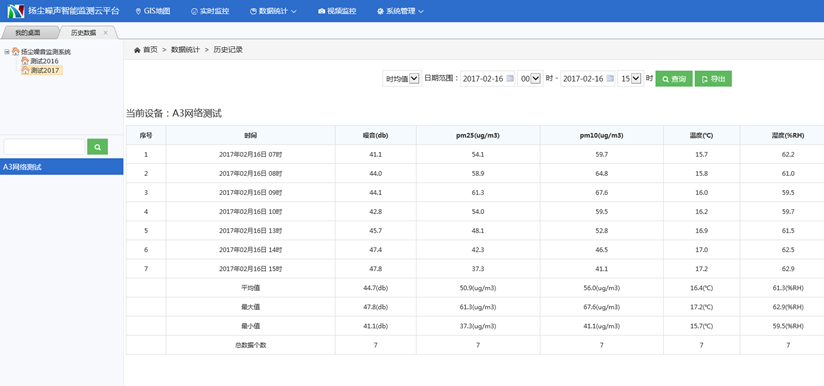Close the 历史数据 tab
The width and height of the screenshot is (824, 386).
106,33
